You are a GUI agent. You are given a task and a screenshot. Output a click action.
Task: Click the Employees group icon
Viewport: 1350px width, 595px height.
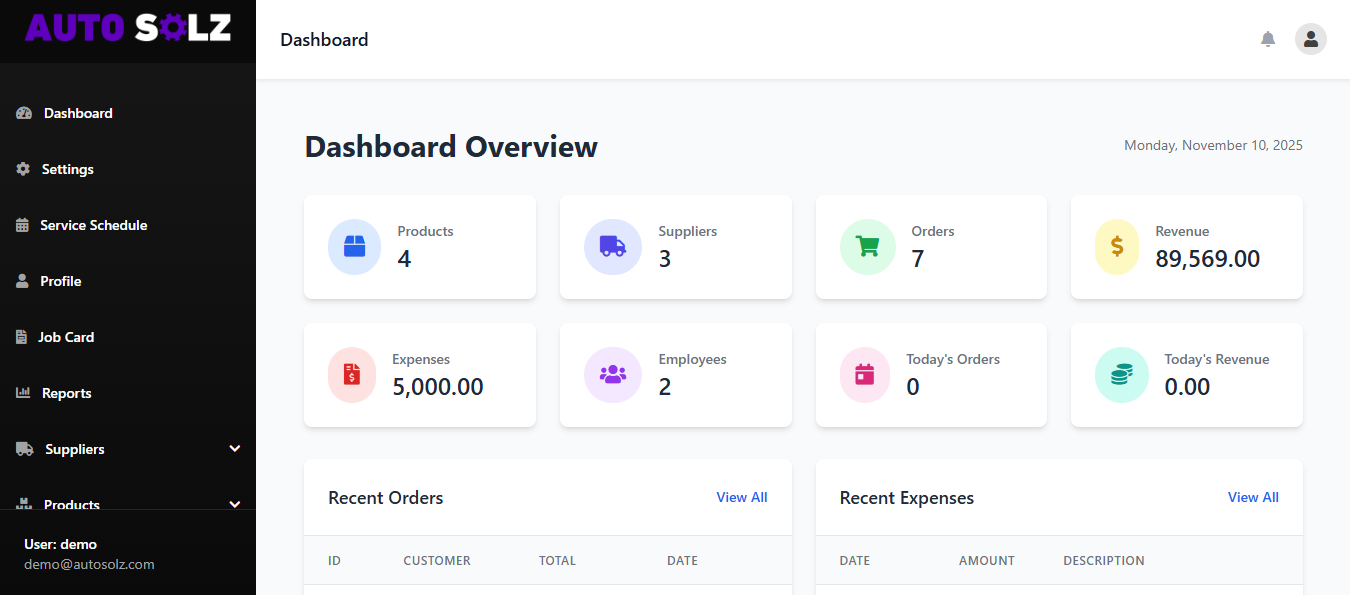pos(612,374)
